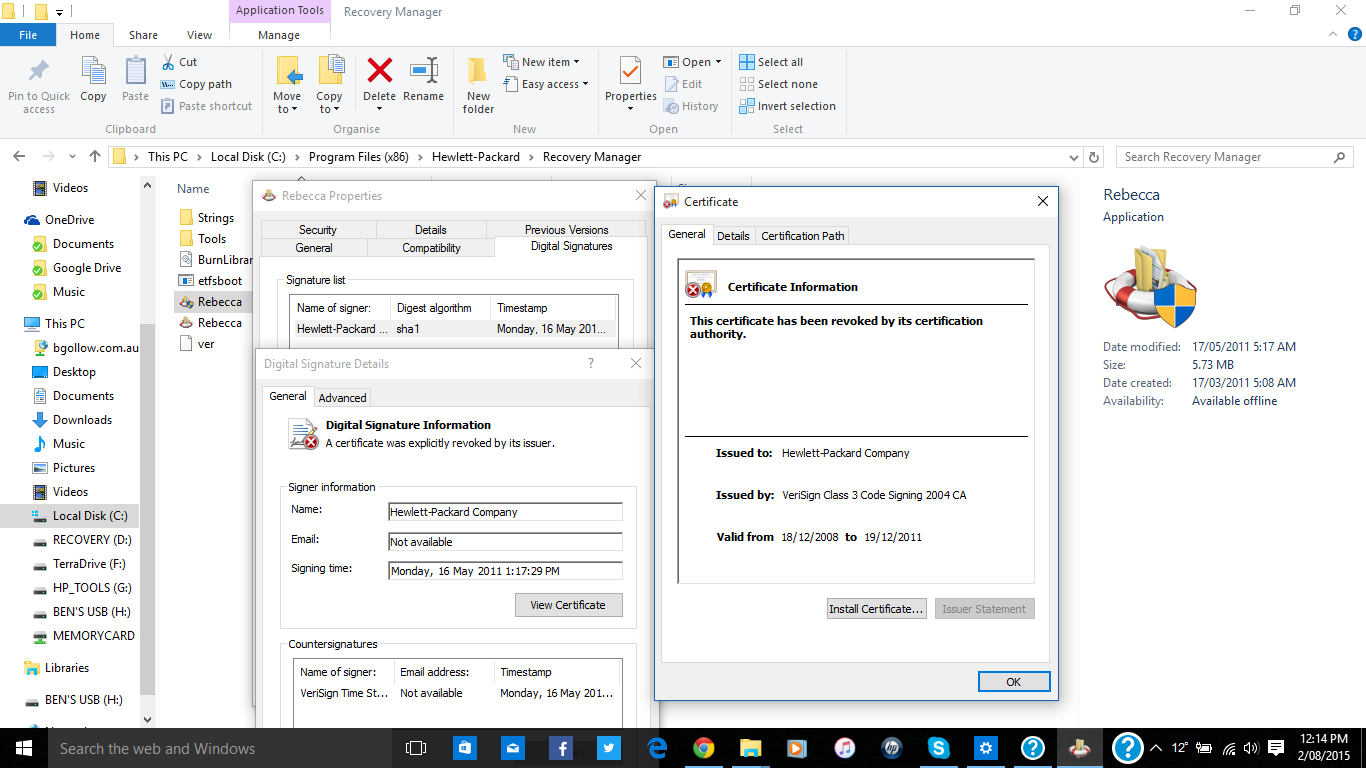Select the etfsboot file

coord(220,281)
